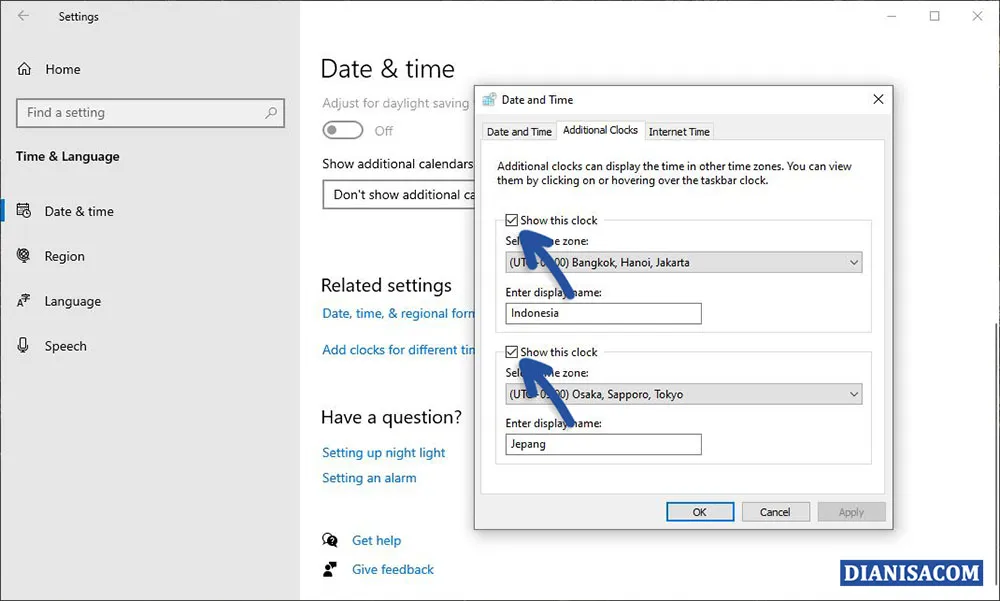
Task: Confirm settings with the OK button
Action: point(700,511)
